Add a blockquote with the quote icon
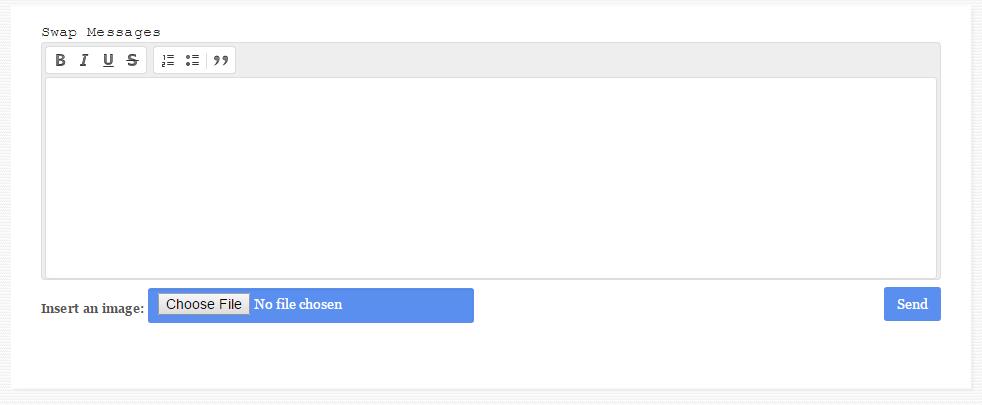 (x=220, y=60)
